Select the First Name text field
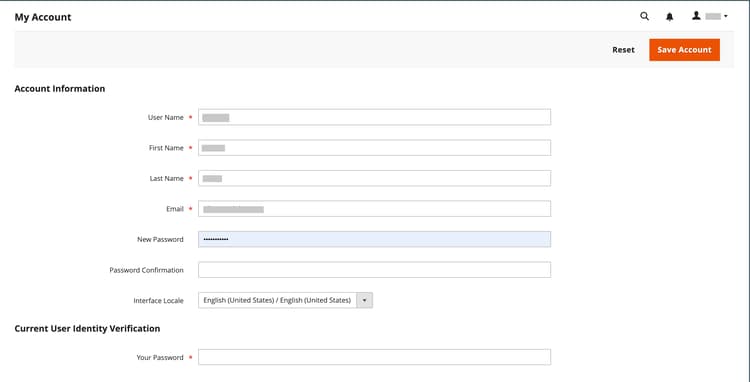Viewport: 750px width, 382px height. 375,148
